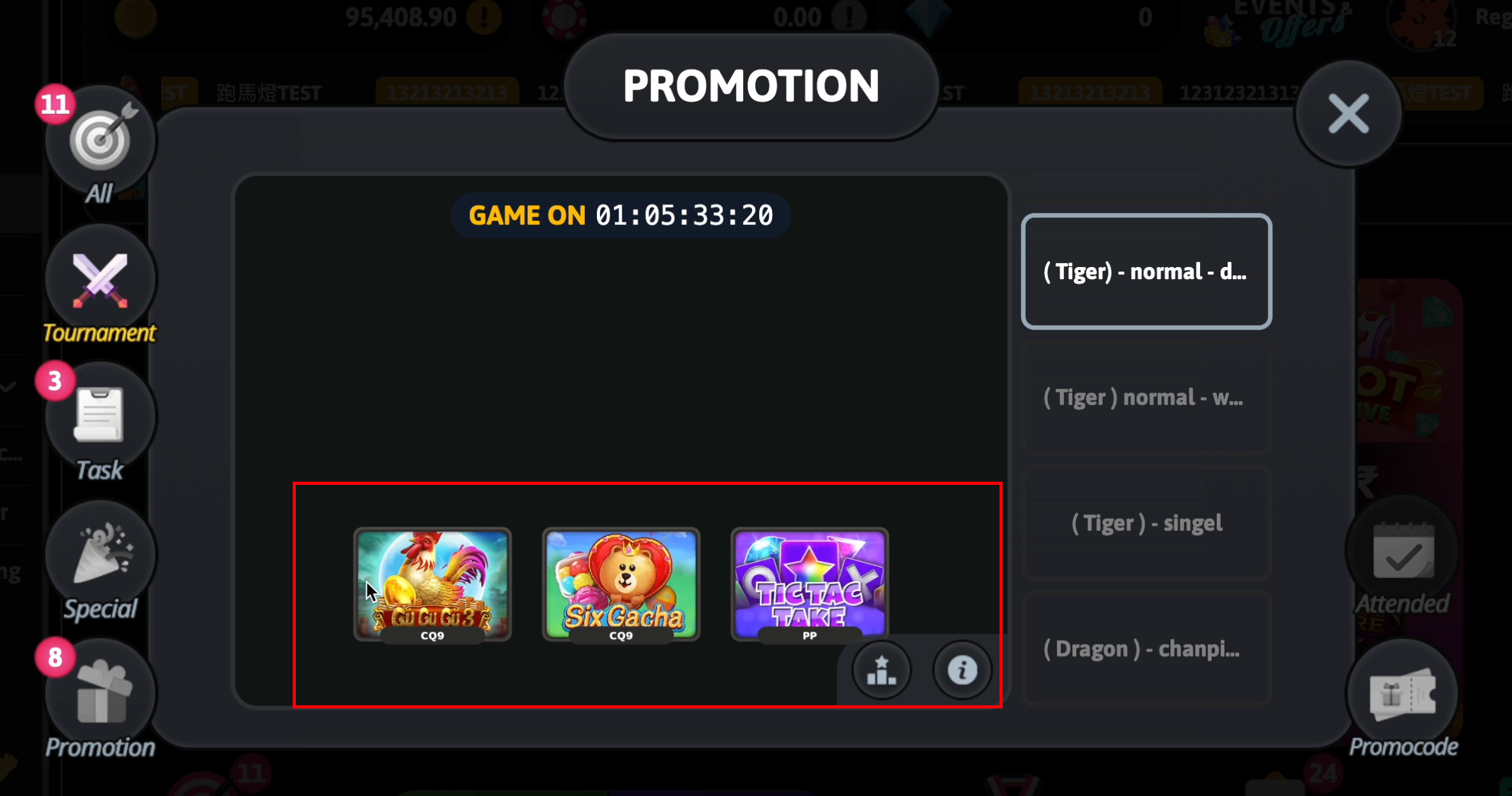
Task: Launch the Six Gacha game thumbnail
Action: tap(621, 585)
